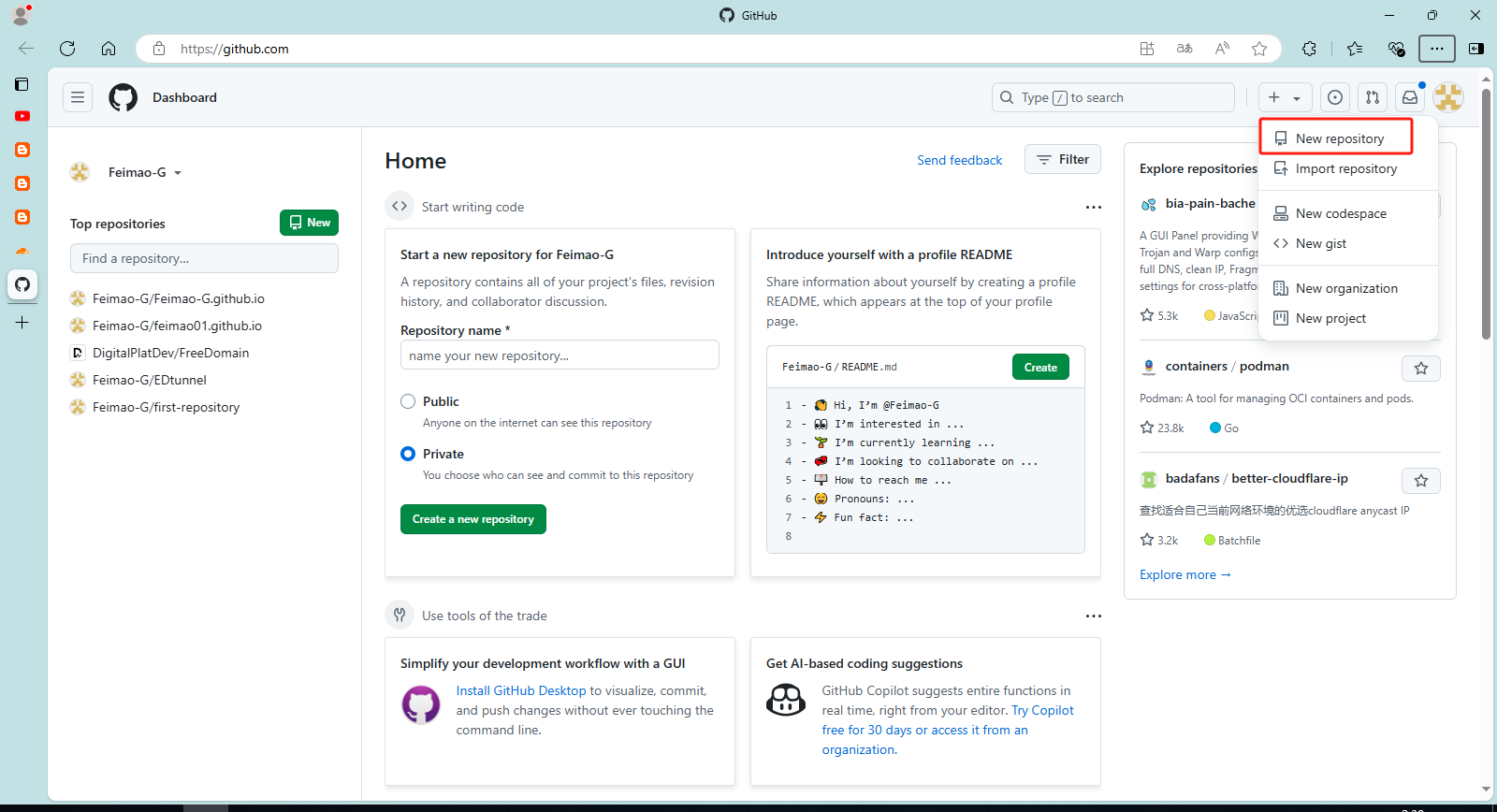Favorite this page with the star icon

[1259, 49]
